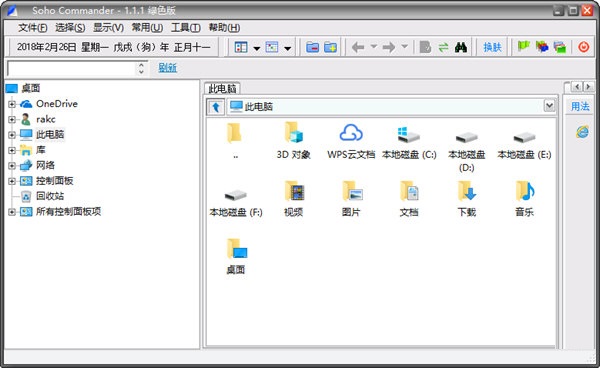Screen dimensions: 600x368
Task: Expand the 网络 tree node
Action: pyautogui.click(x=12, y=166)
